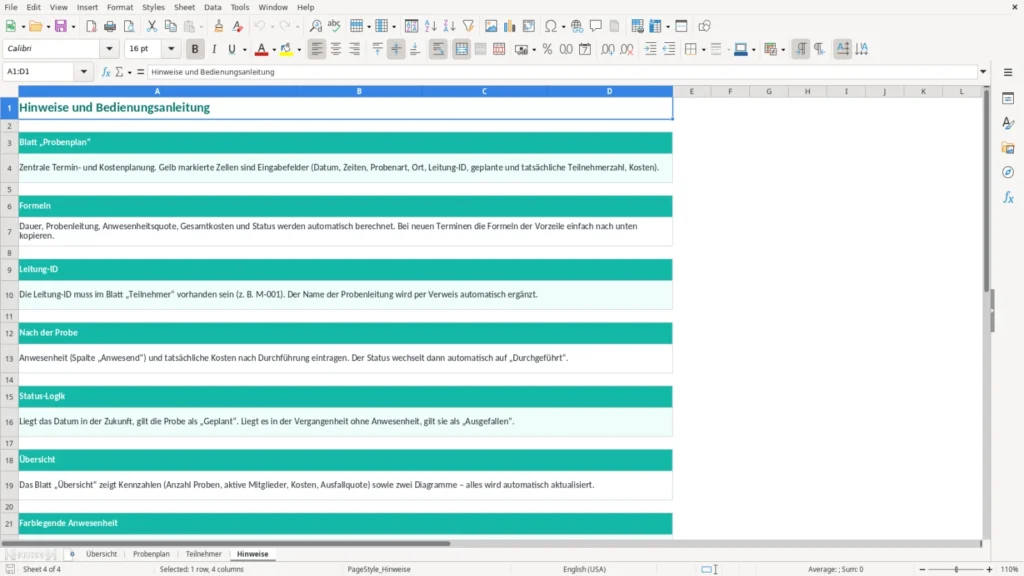This screenshot has height=576, width=1024.
Task: Open the Find and Replace tool
Action: point(315,26)
